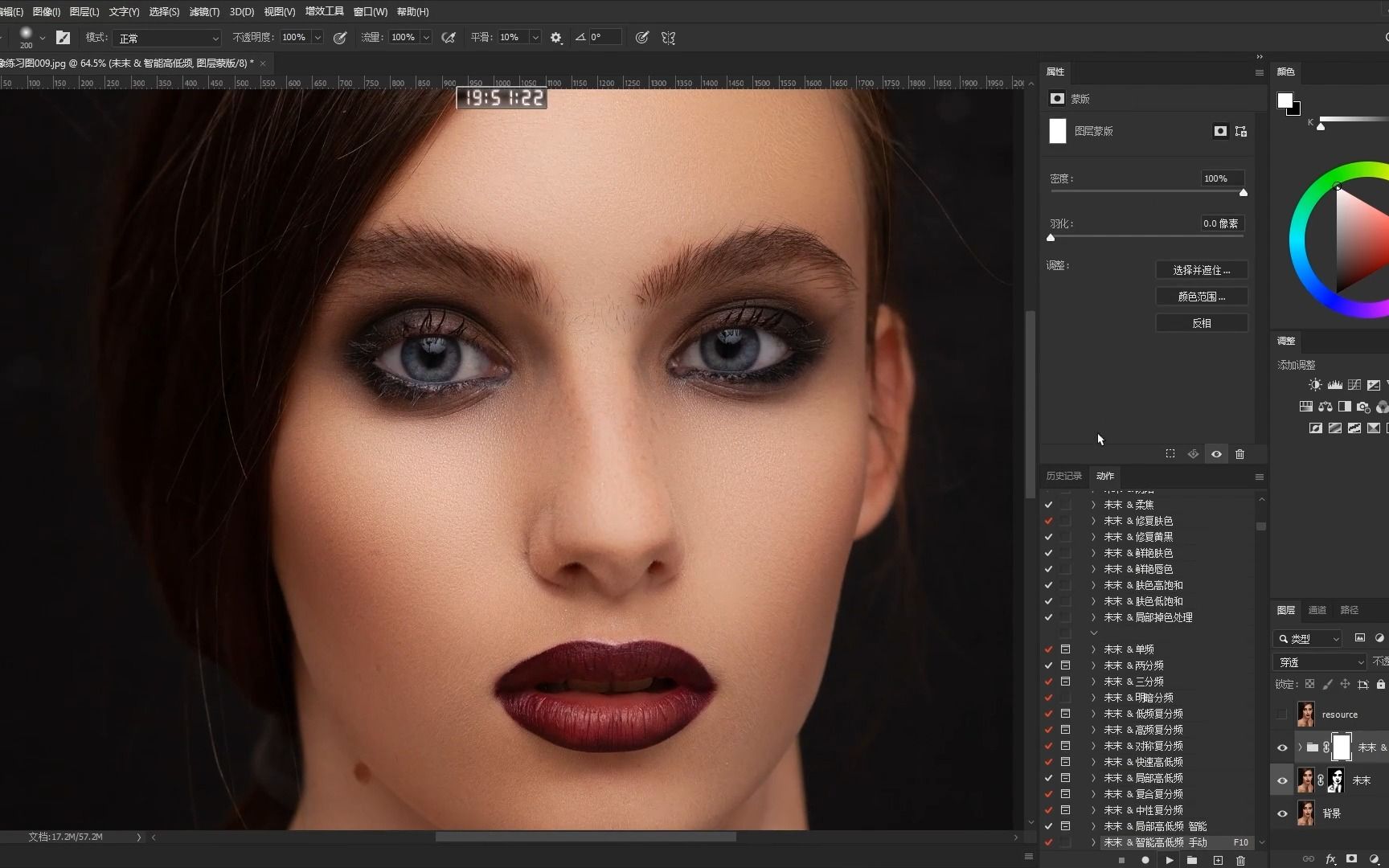Toggle pressure for opacity icon
The width and height of the screenshot is (1389, 868).
click(340, 38)
